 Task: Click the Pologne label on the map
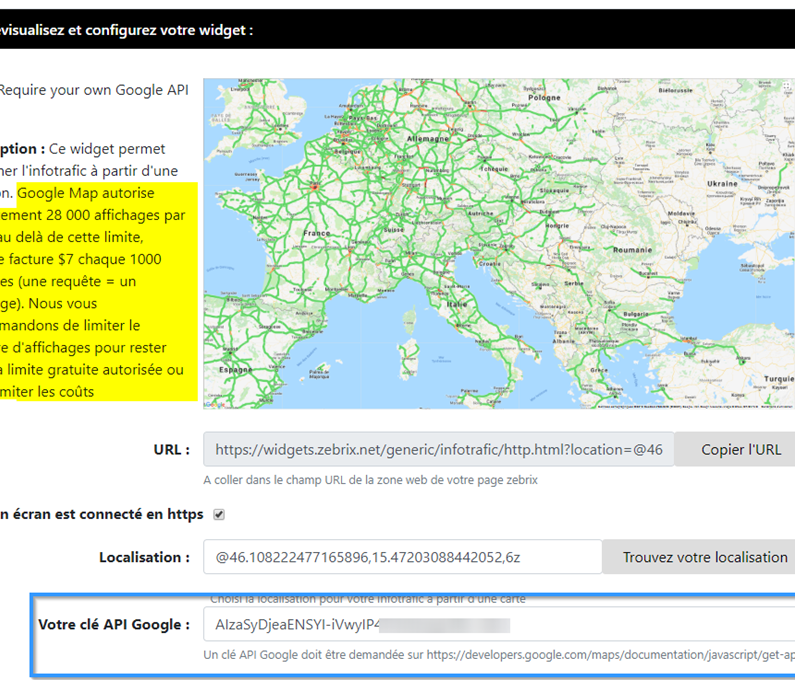coord(544,99)
